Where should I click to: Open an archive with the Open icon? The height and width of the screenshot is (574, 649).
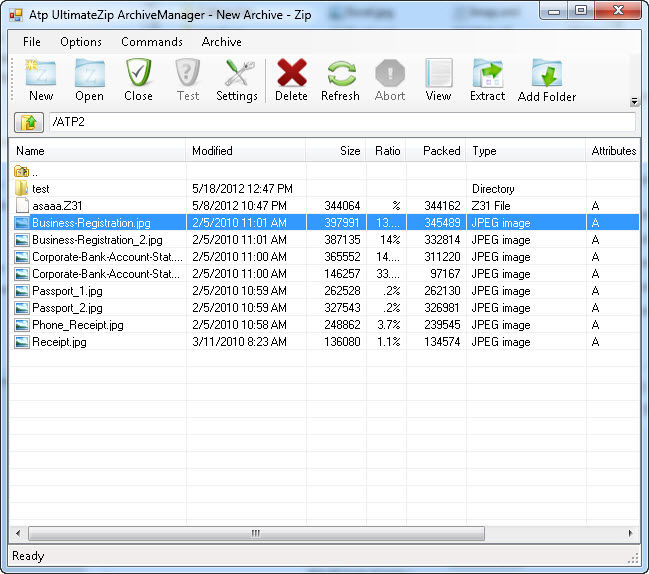89,73
